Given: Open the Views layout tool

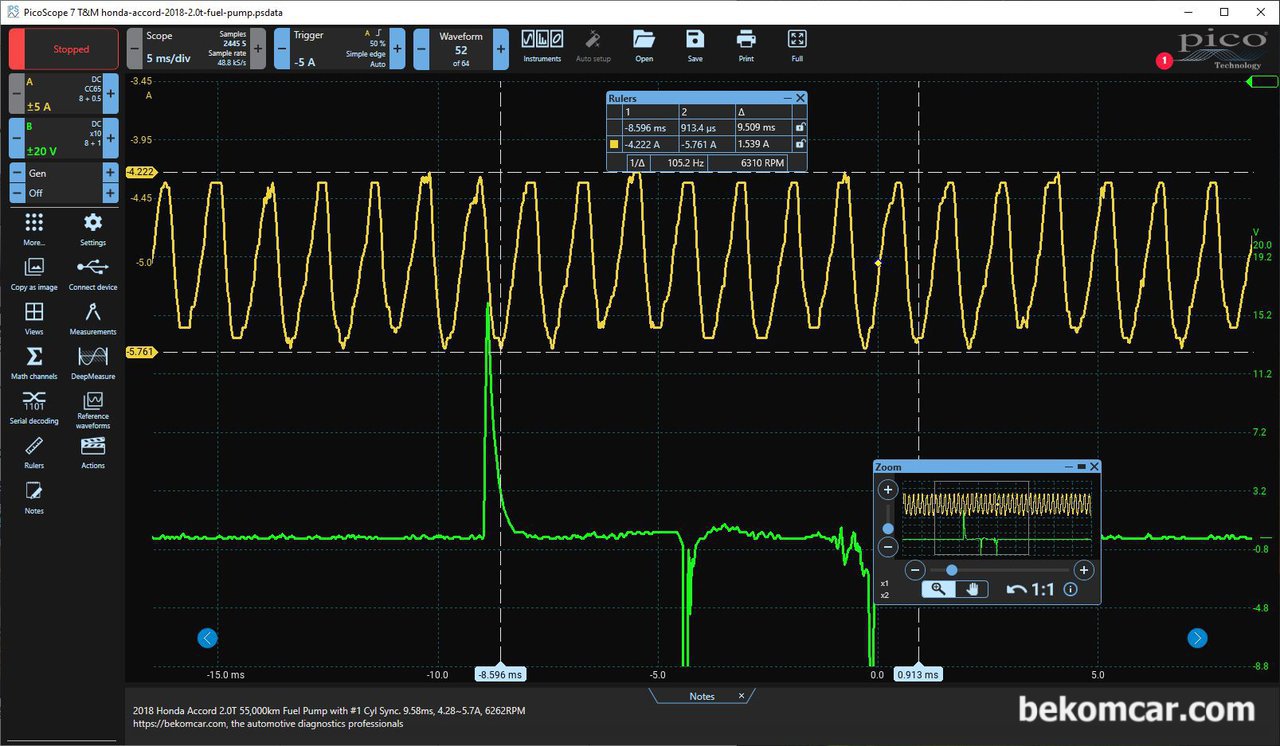Looking at the screenshot, I should click(x=34, y=318).
